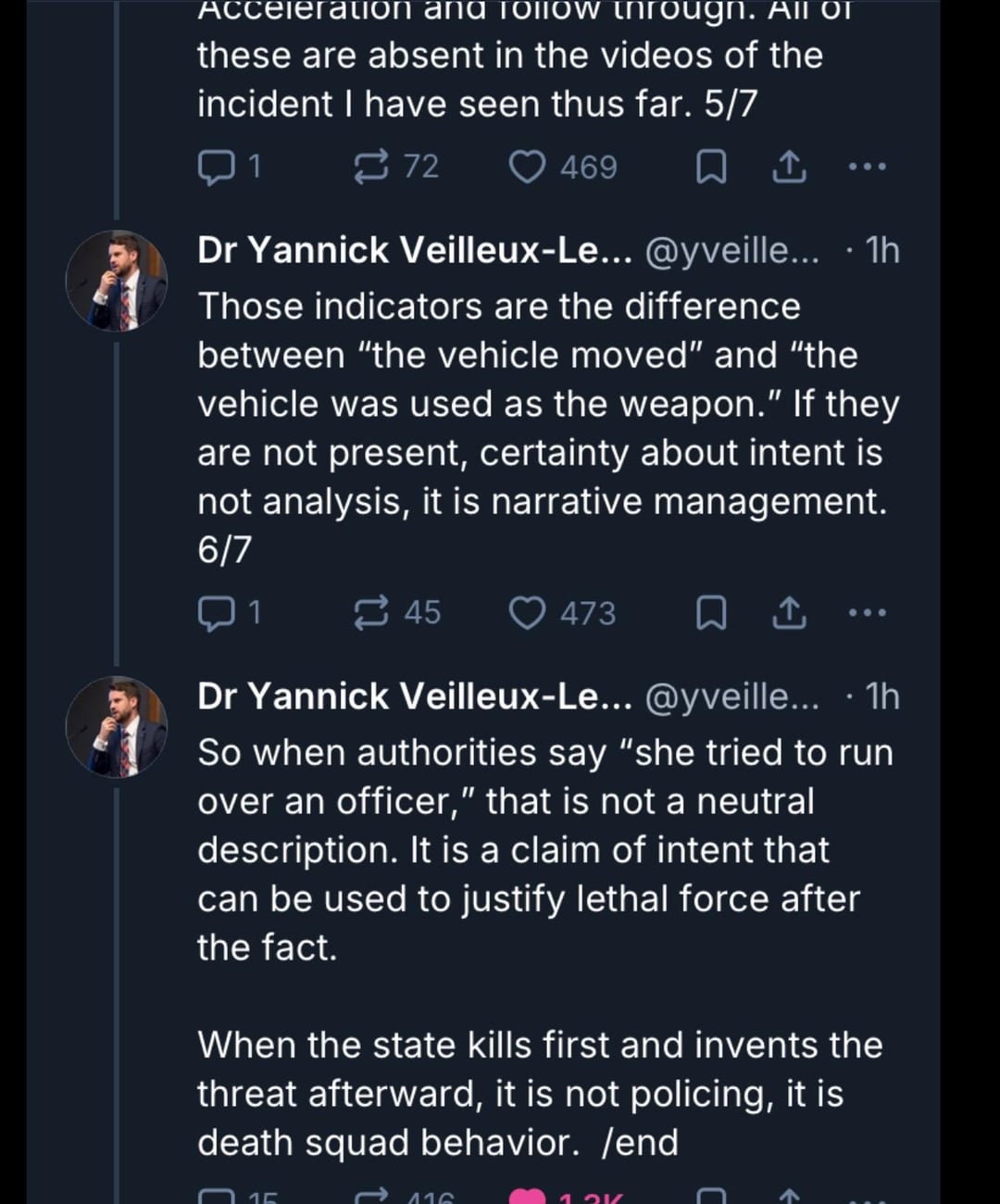Open the @yveille handle on the /end tweet
The height and width of the screenshot is (1204, 1000).
pos(731,697)
